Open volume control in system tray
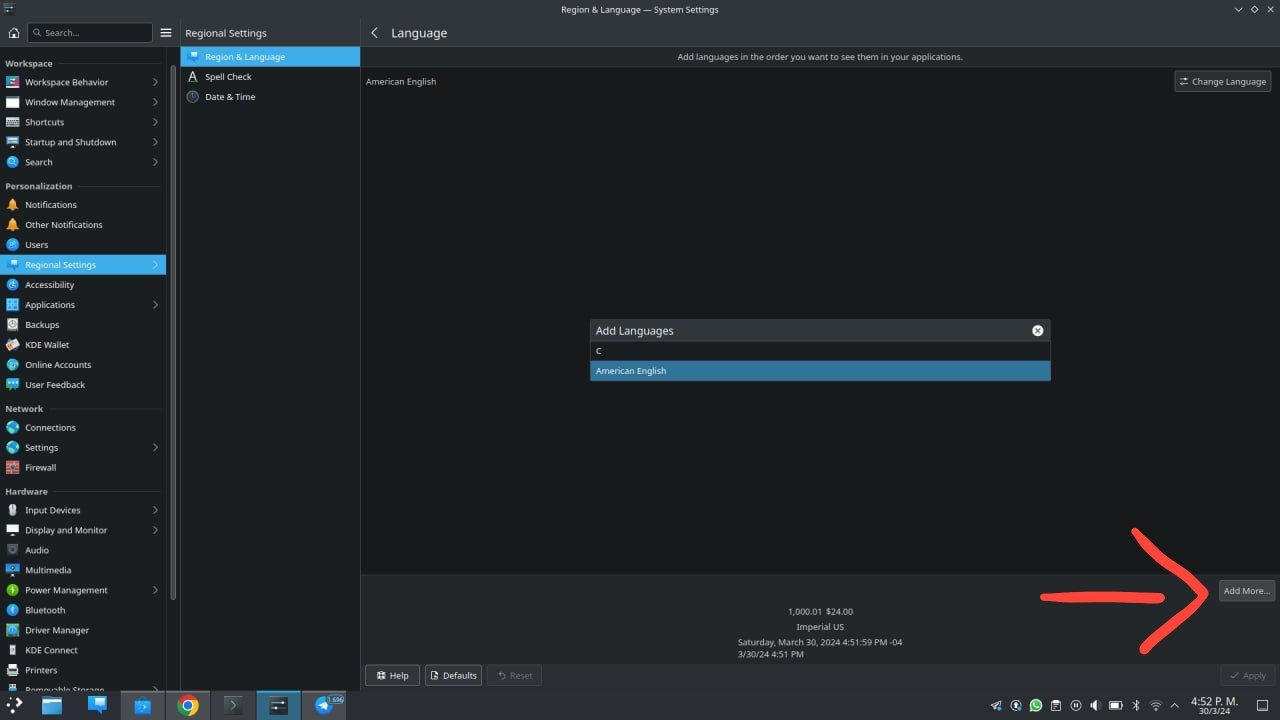1280x720 pixels. coord(1096,705)
